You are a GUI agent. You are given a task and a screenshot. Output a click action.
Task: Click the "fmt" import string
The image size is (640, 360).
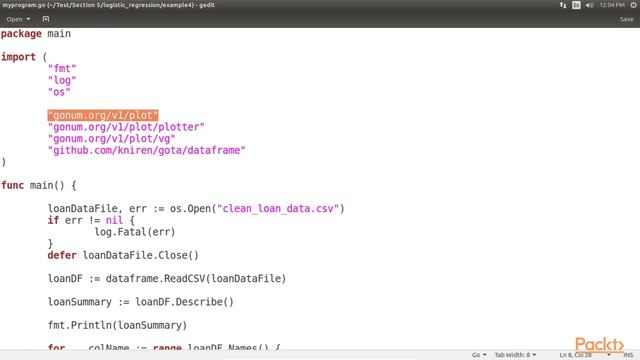coord(62,69)
